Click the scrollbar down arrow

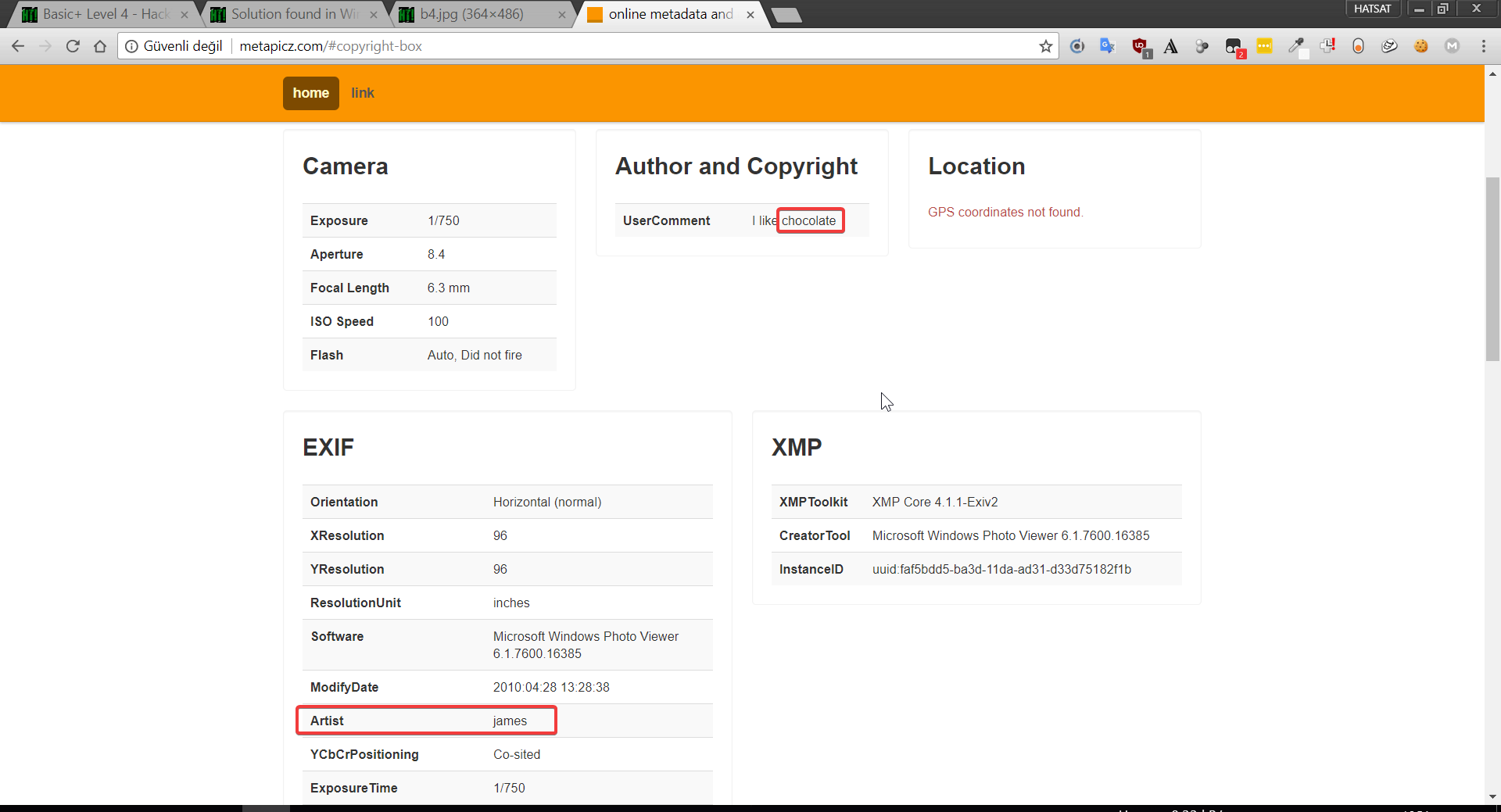coord(1492,796)
